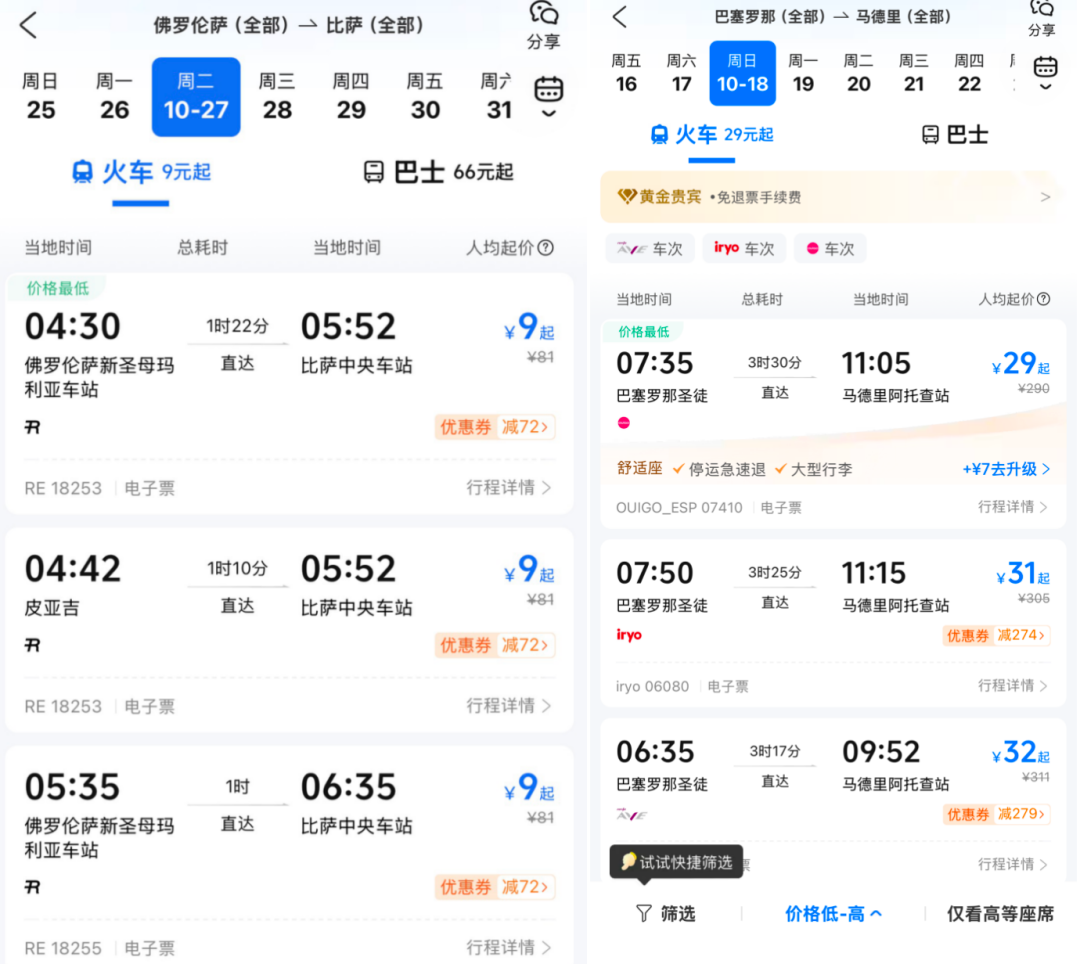The width and height of the screenshot is (1080, 964).
Task: Open 行程详情 for iryo 06080
Action: pos(1012,686)
